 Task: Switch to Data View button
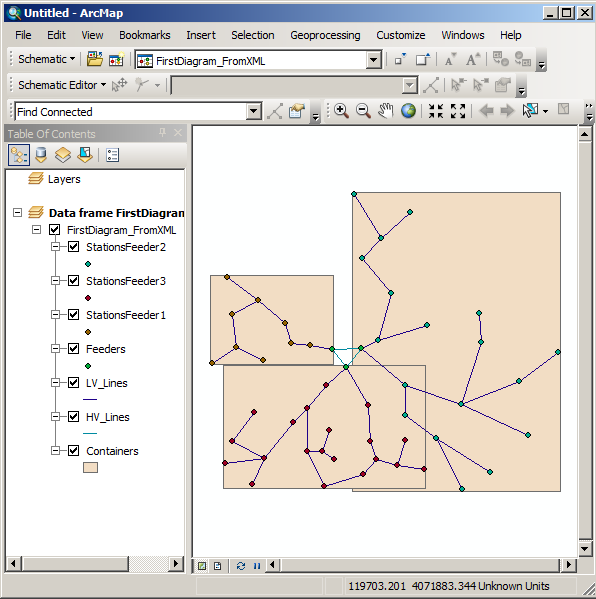[x=202, y=566]
